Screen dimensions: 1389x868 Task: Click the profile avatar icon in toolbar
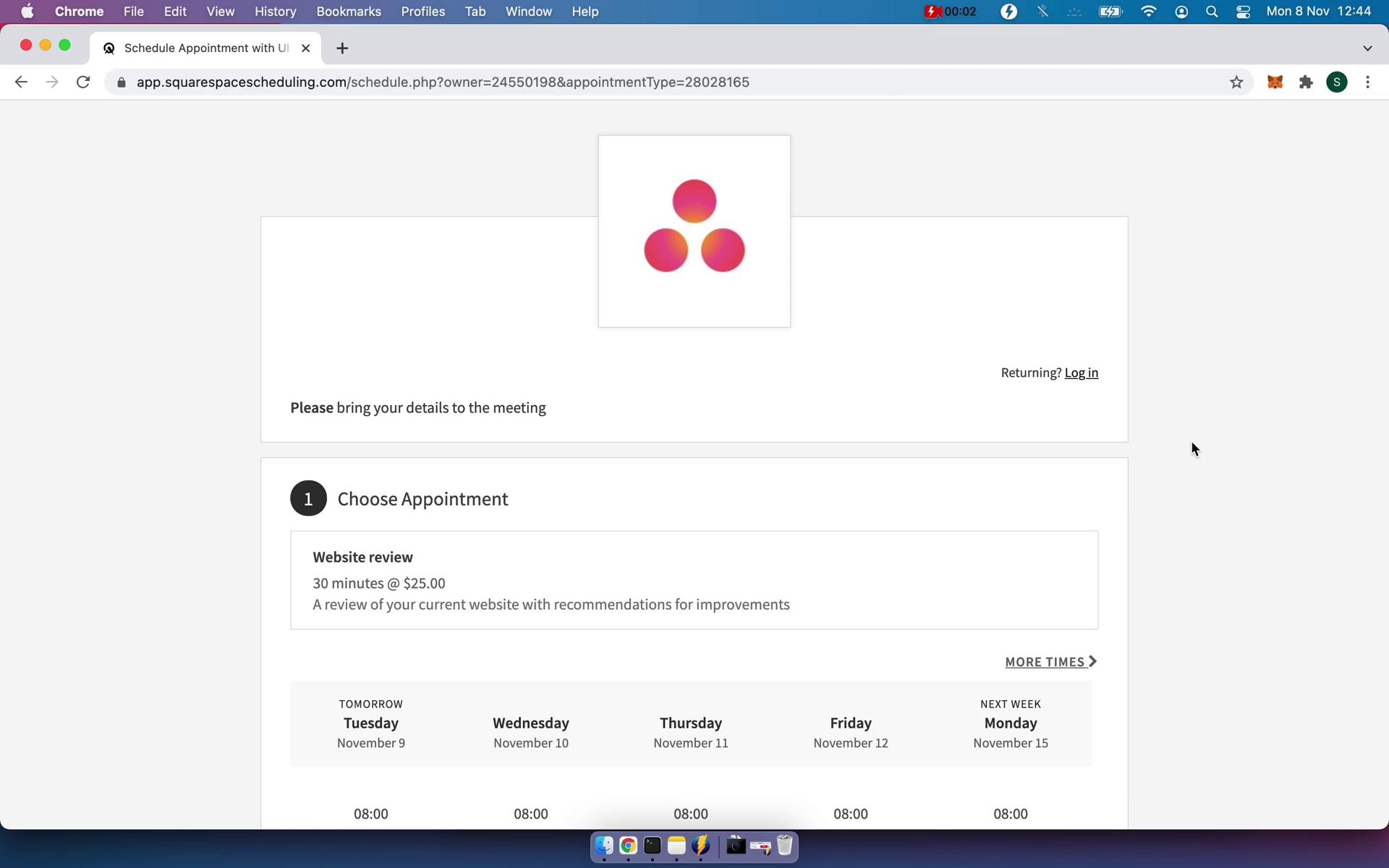click(x=1337, y=82)
